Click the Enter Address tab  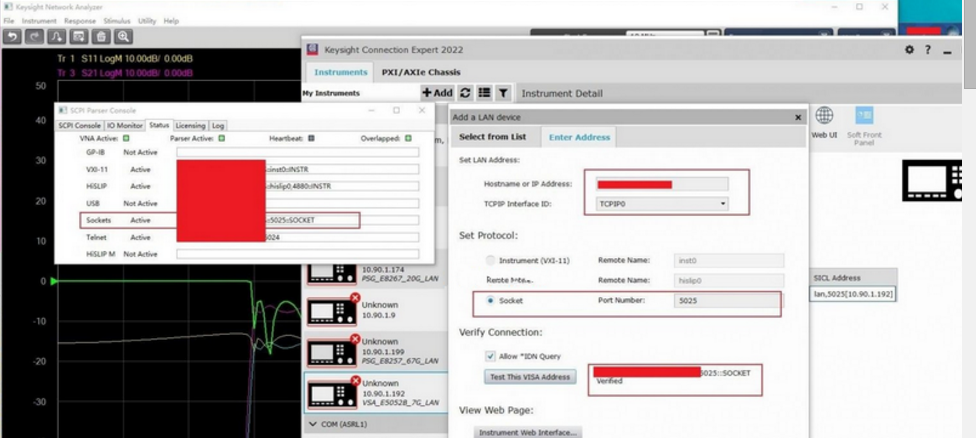pyautogui.click(x=579, y=137)
